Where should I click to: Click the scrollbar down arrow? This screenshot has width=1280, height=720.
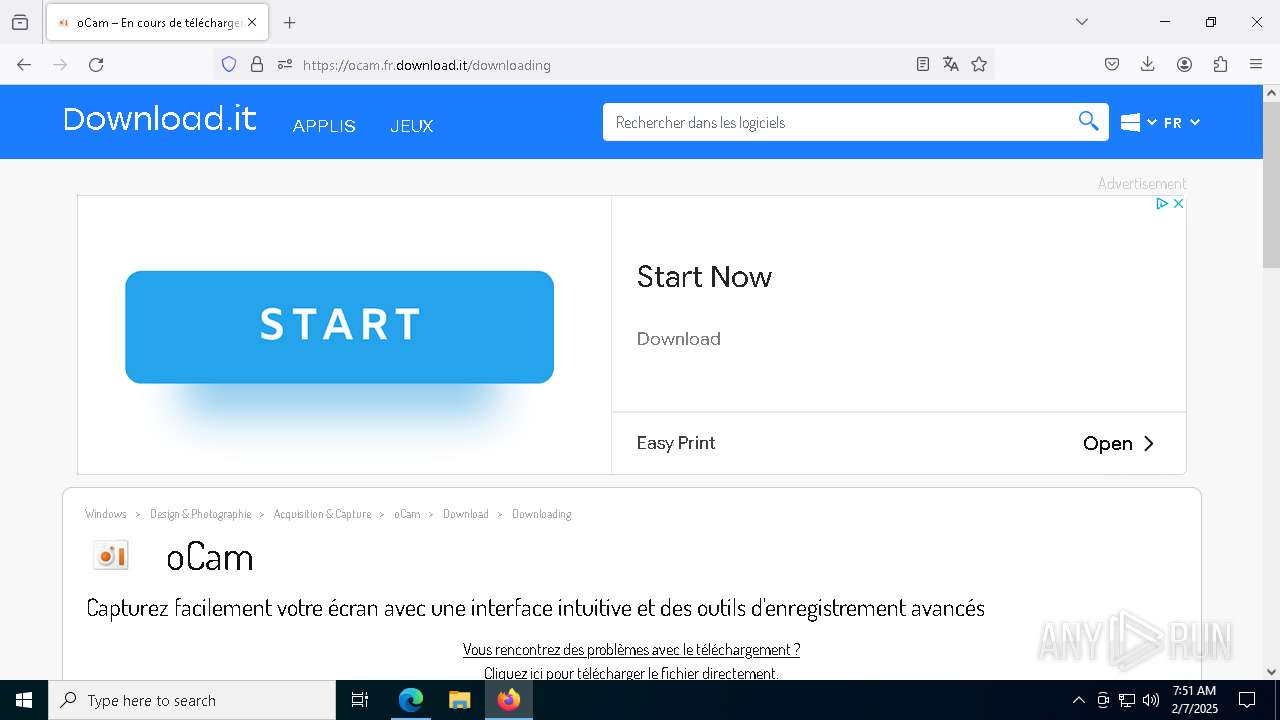point(1271,672)
